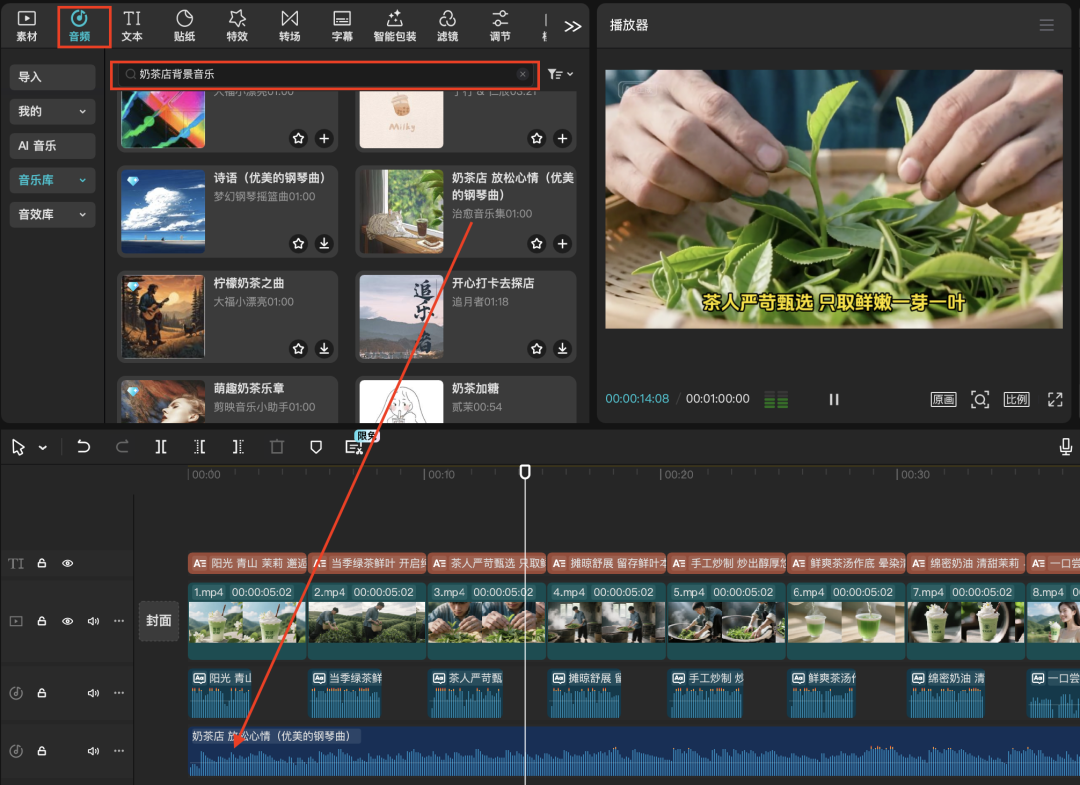This screenshot has height=785, width=1080.
Task: Add 开心打卡去探店 track with plus icon
Action: [562, 349]
